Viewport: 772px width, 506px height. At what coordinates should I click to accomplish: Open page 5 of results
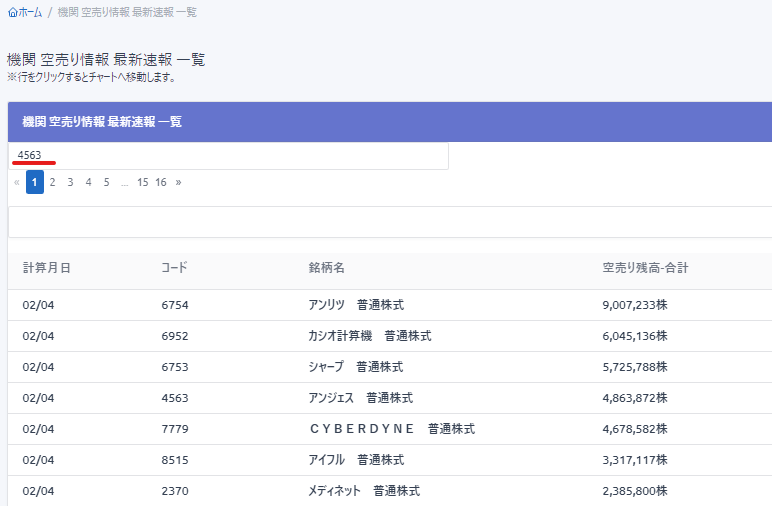coord(106,182)
